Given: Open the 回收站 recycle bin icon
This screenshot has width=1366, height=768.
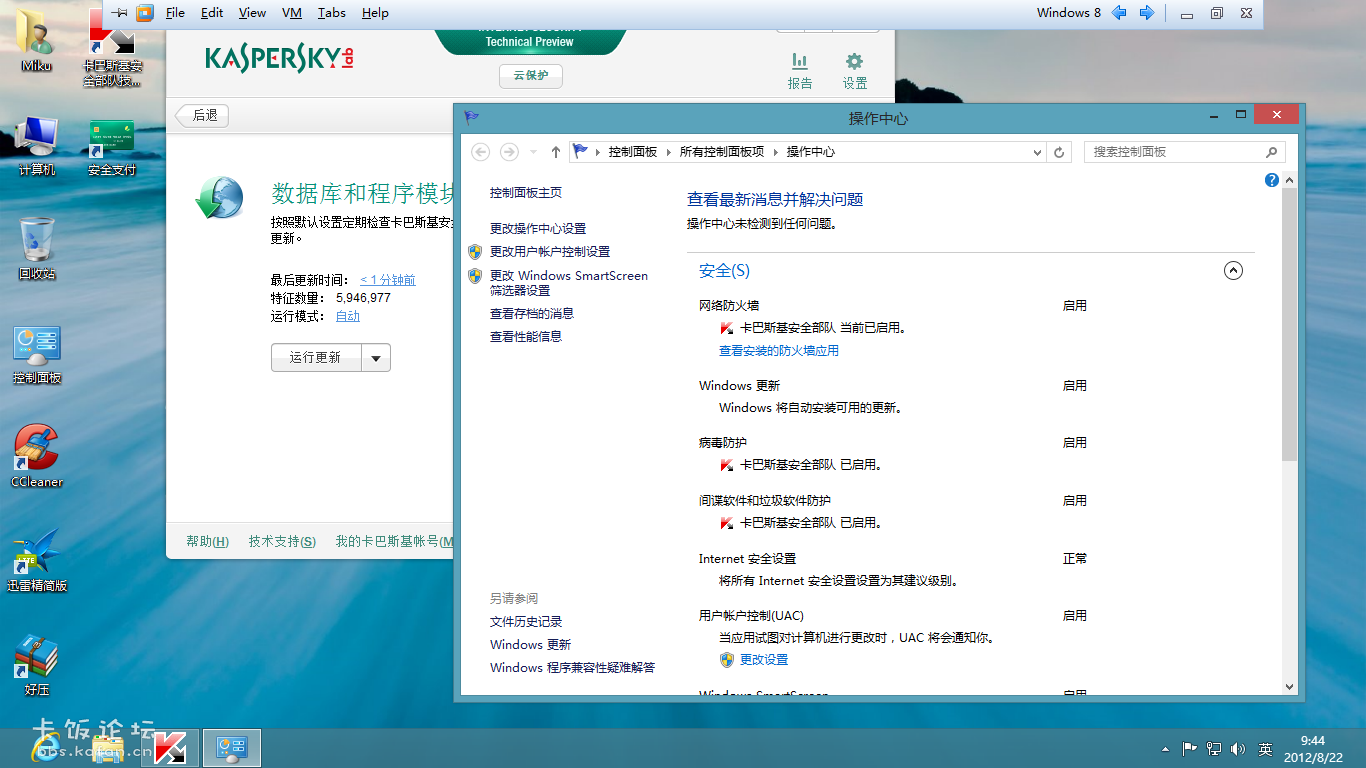Looking at the screenshot, I should coord(37,249).
